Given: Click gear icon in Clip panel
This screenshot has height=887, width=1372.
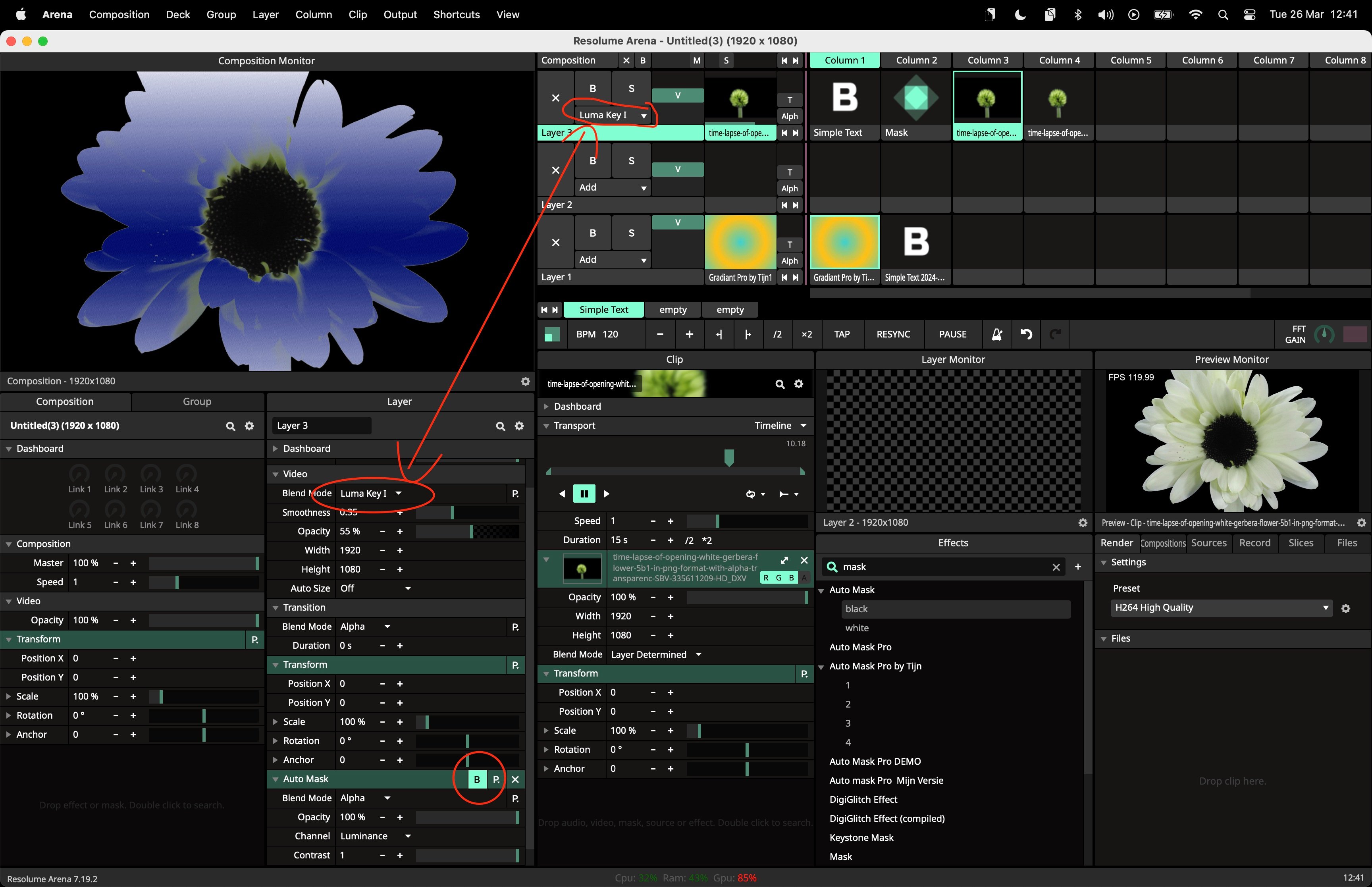Looking at the screenshot, I should coord(799,384).
